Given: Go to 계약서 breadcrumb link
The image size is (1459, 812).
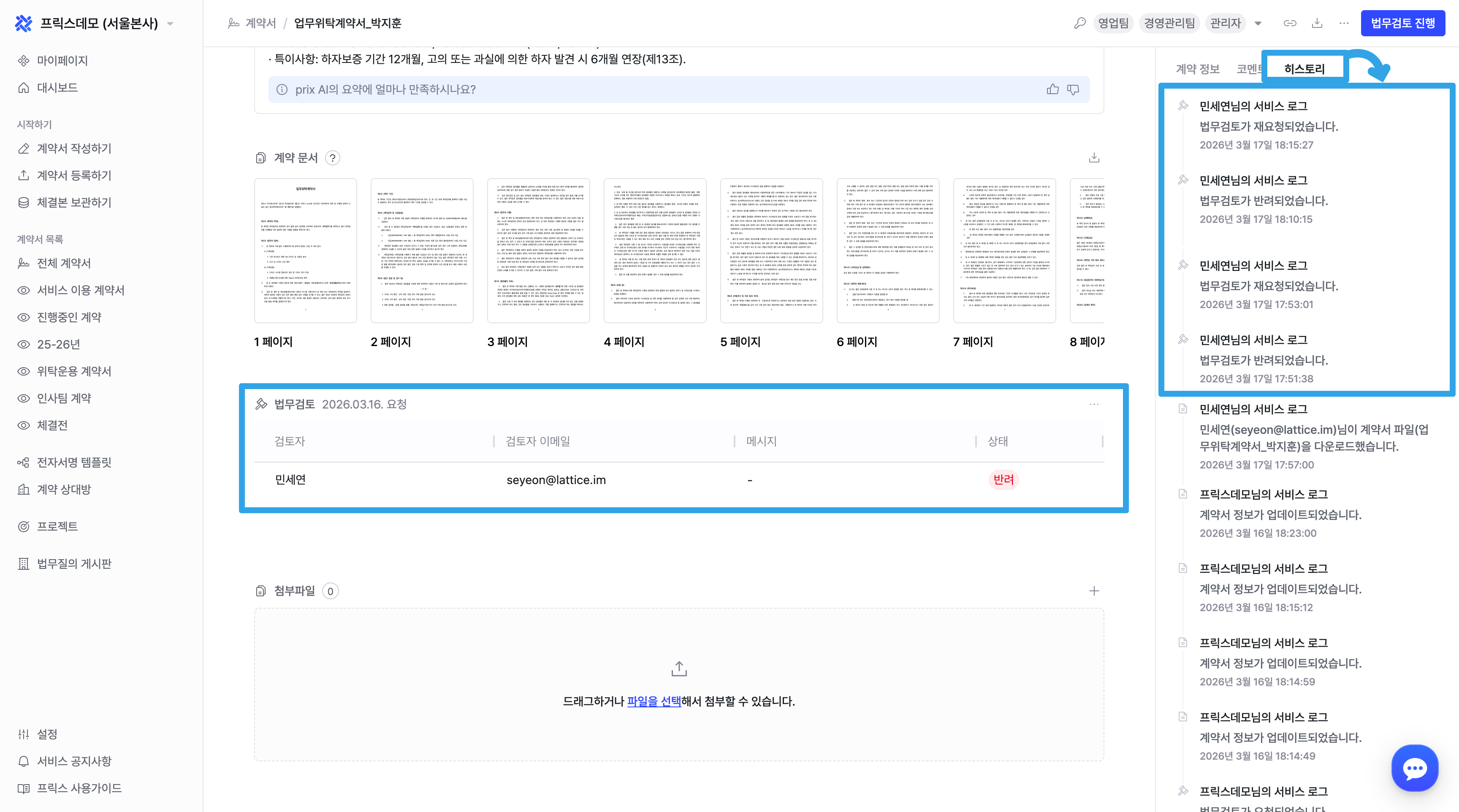Looking at the screenshot, I should (260, 23).
